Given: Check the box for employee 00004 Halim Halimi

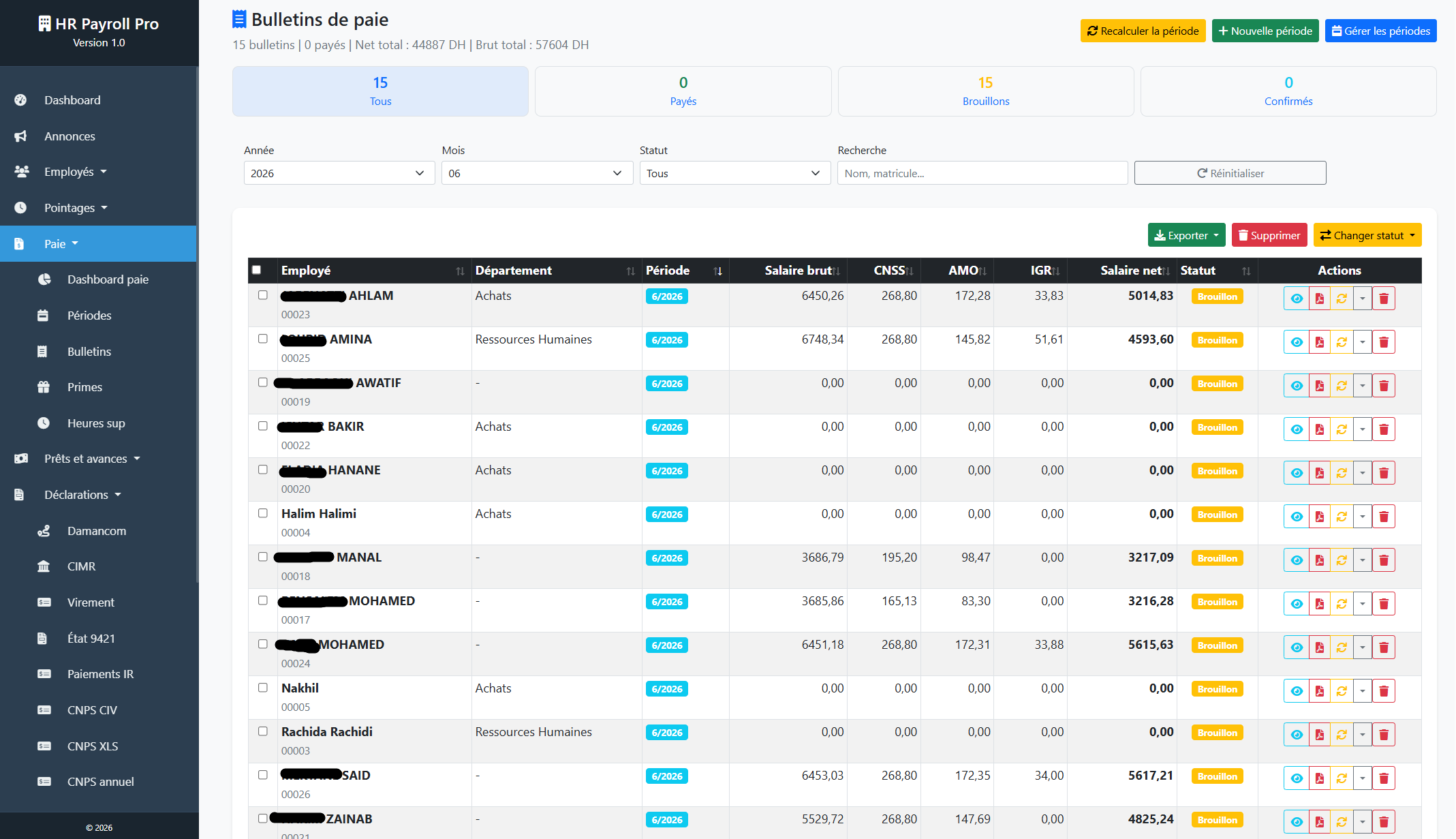Looking at the screenshot, I should point(263,513).
